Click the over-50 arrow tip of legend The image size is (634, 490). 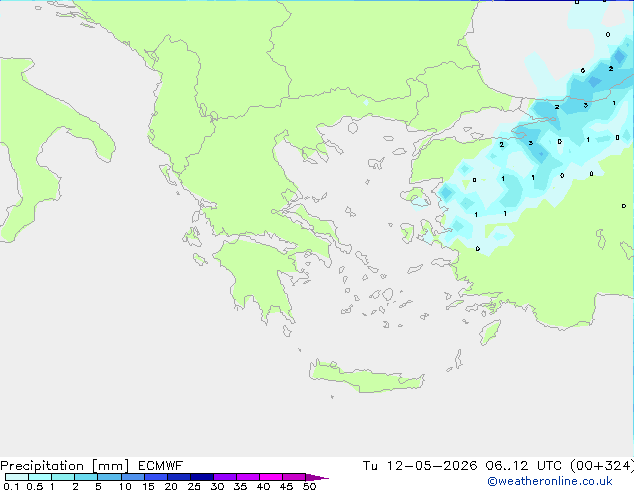pyautogui.click(x=317, y=477)
